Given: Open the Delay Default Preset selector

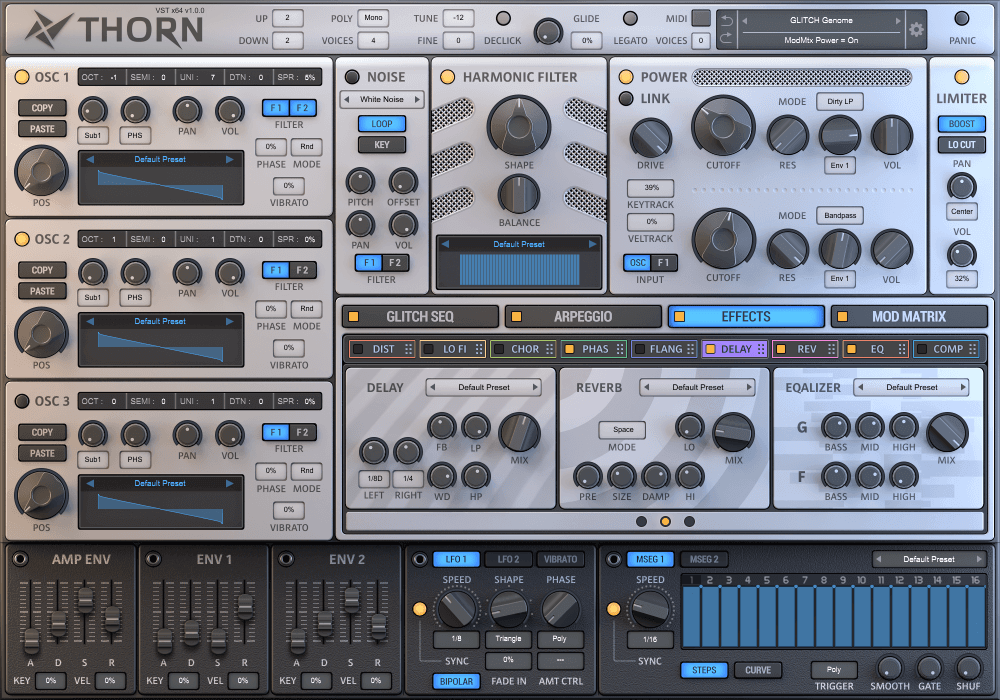Looking at the screenshot, I should pos(484,387).
